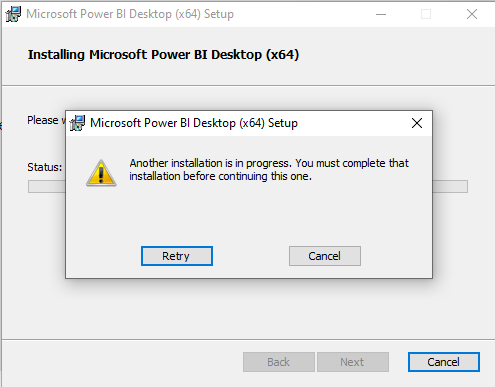Click the greyed-out Next button

tap(353, 362)
